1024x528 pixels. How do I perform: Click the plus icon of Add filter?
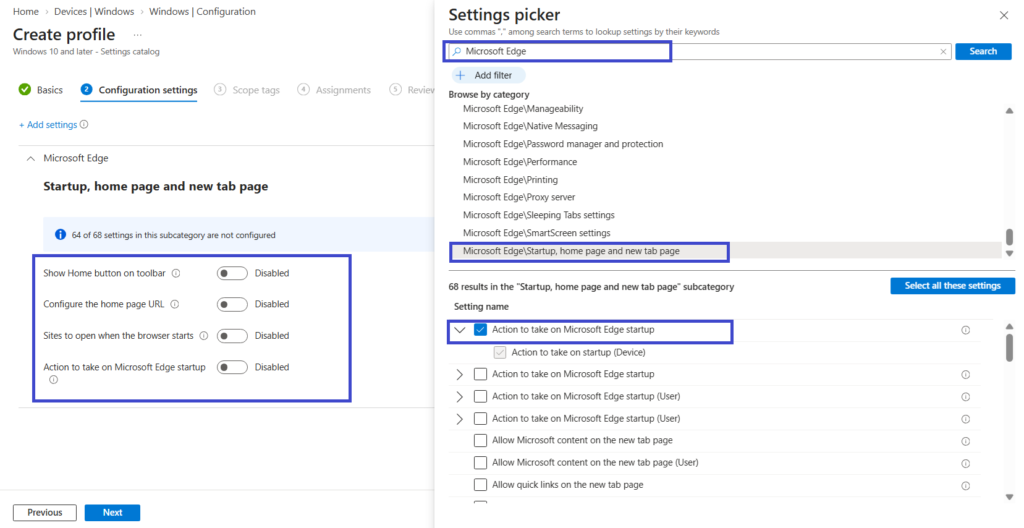[x=460, y=75]
